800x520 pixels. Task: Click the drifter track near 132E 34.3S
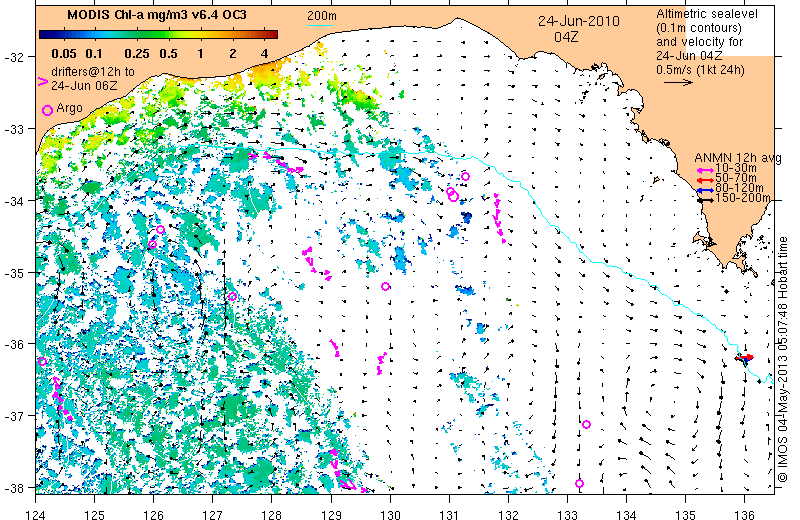pos(499,218)
